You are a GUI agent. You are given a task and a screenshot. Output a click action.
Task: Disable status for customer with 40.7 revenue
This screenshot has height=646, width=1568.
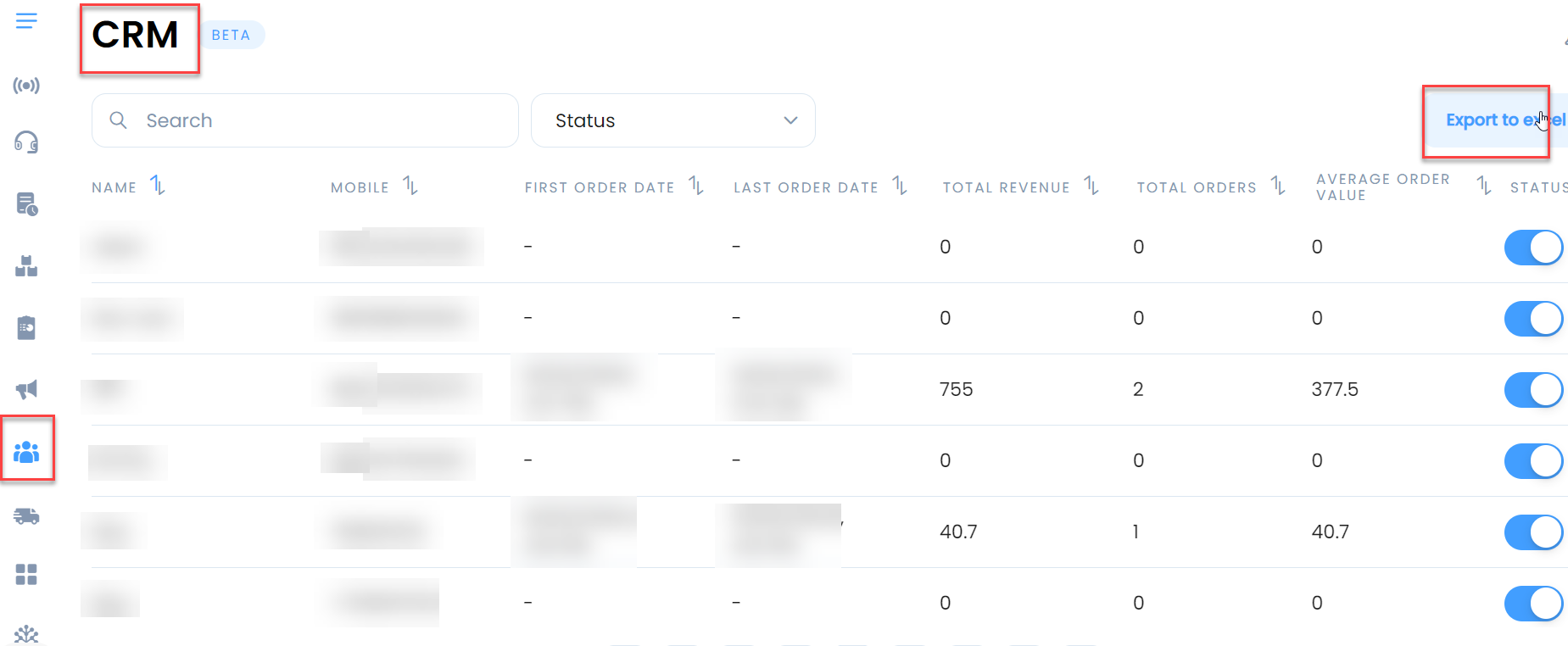pos(1533,532)
